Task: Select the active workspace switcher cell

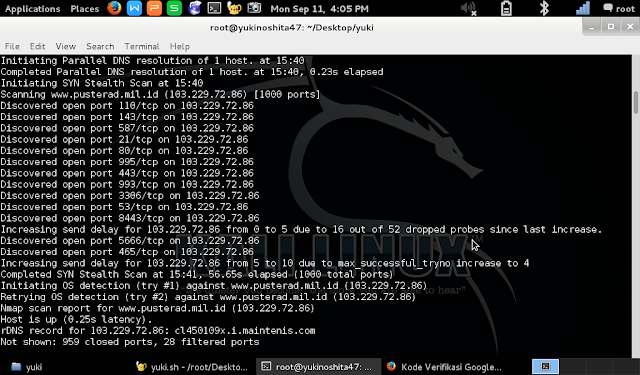Action: click(545, 366)
